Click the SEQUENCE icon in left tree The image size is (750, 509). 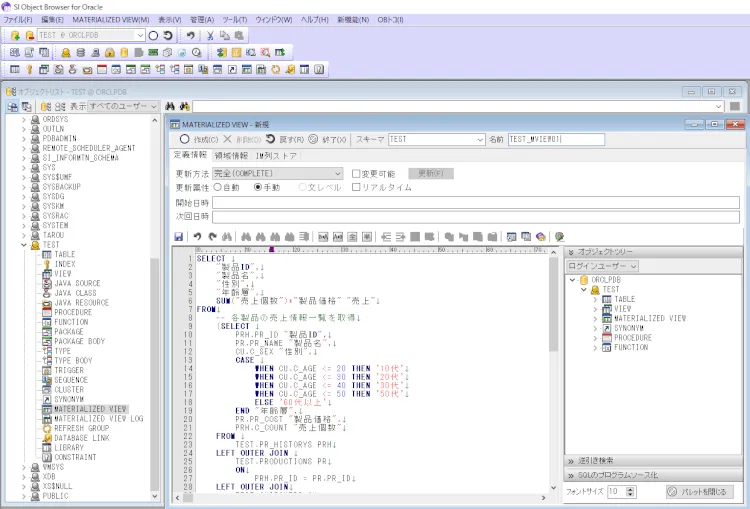[46, 380]
